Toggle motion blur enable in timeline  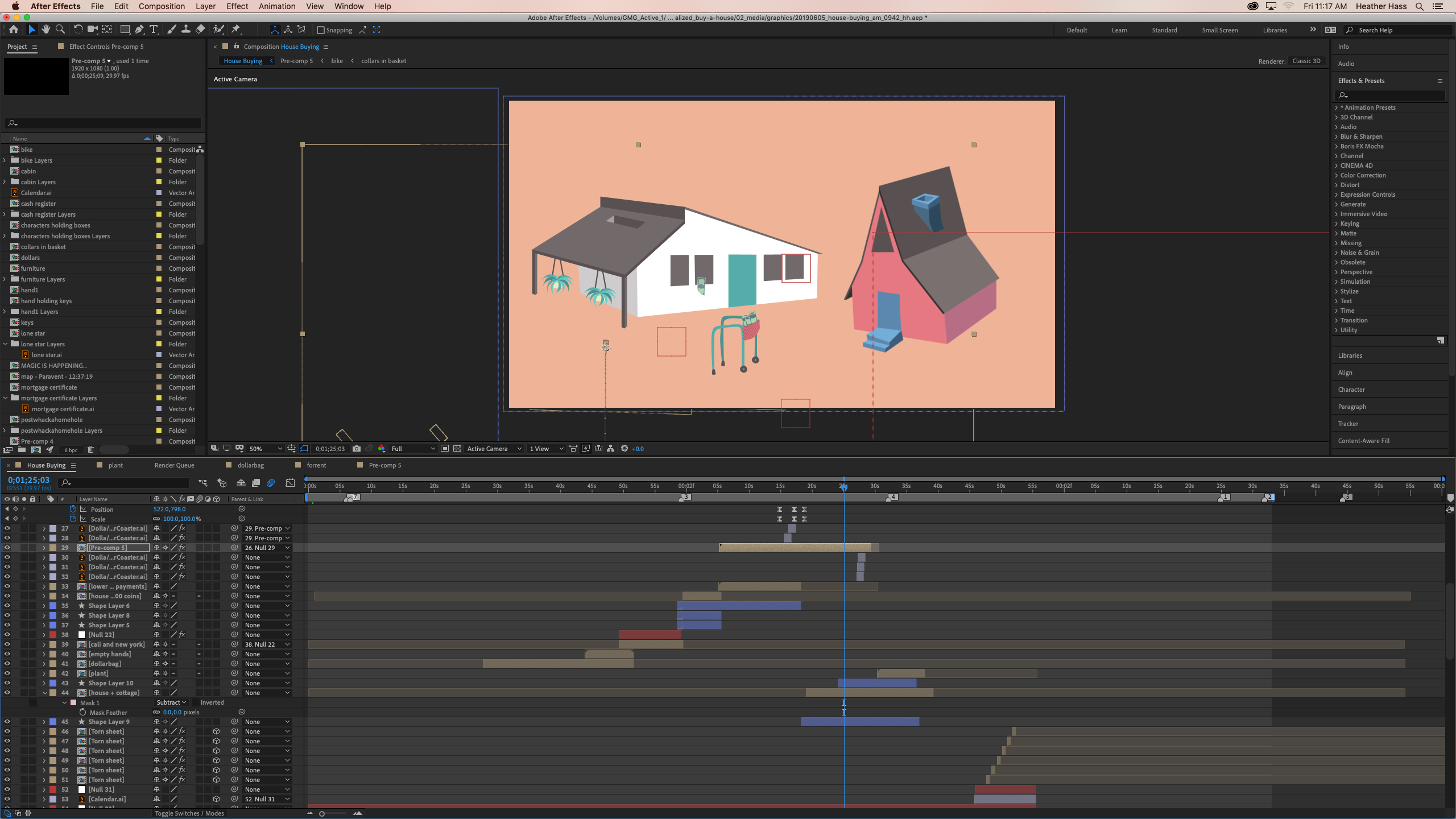pos(271,483)
